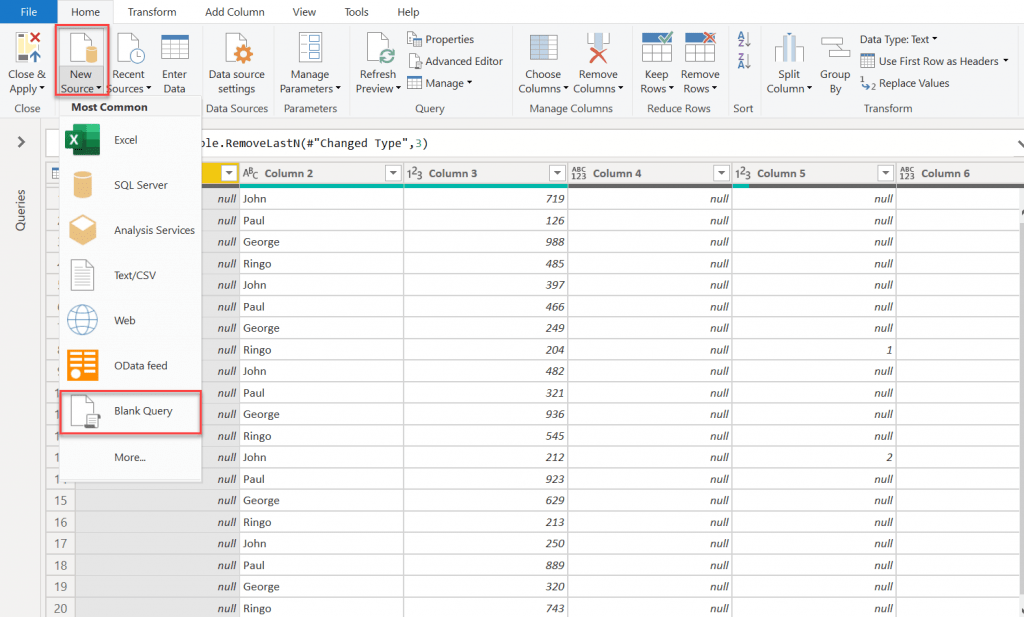Select Web data source
The height and width of the screenshot is (617, 1024).
(x=129, y=320)
